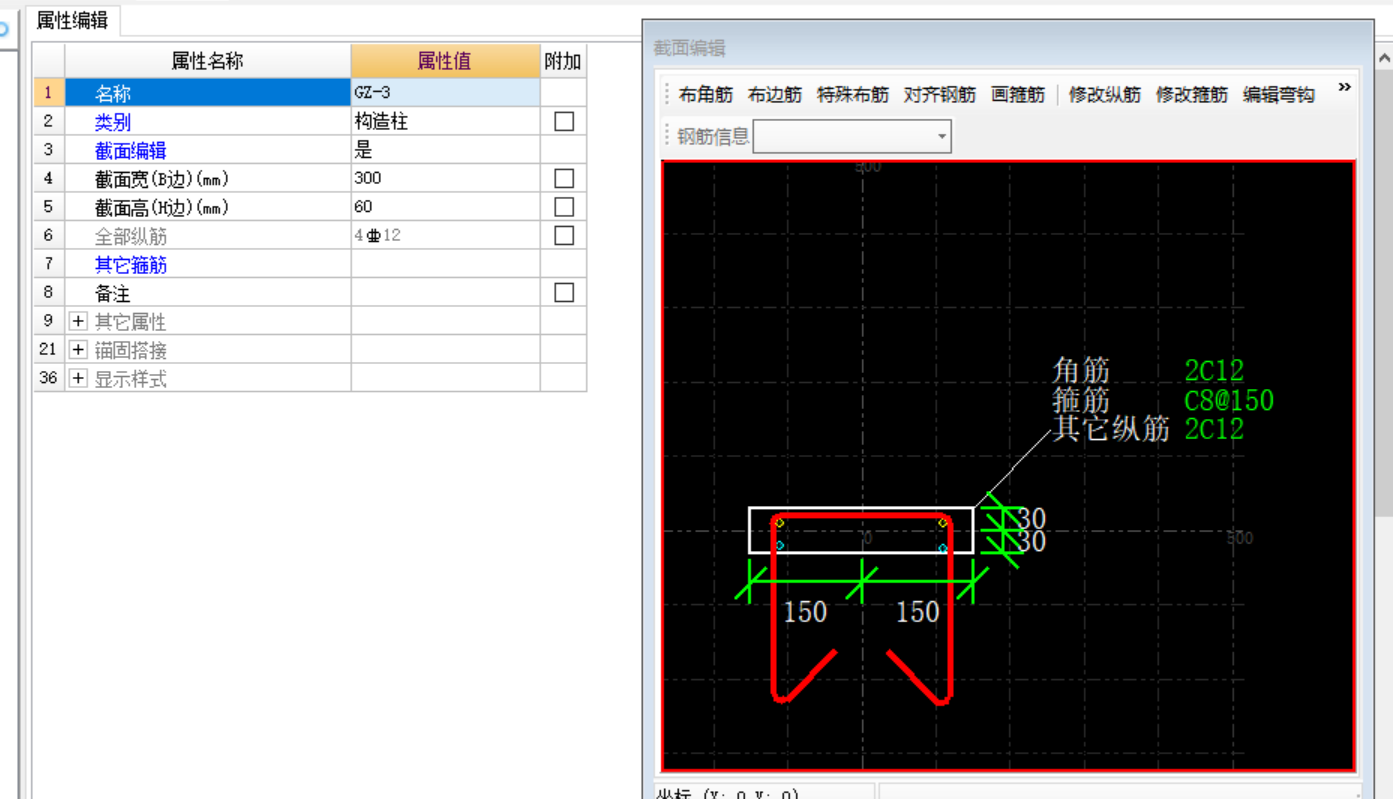Select the top-right yellow corner rebar point
This screenshot has height=799, width=1393.
tap(943, 522)
